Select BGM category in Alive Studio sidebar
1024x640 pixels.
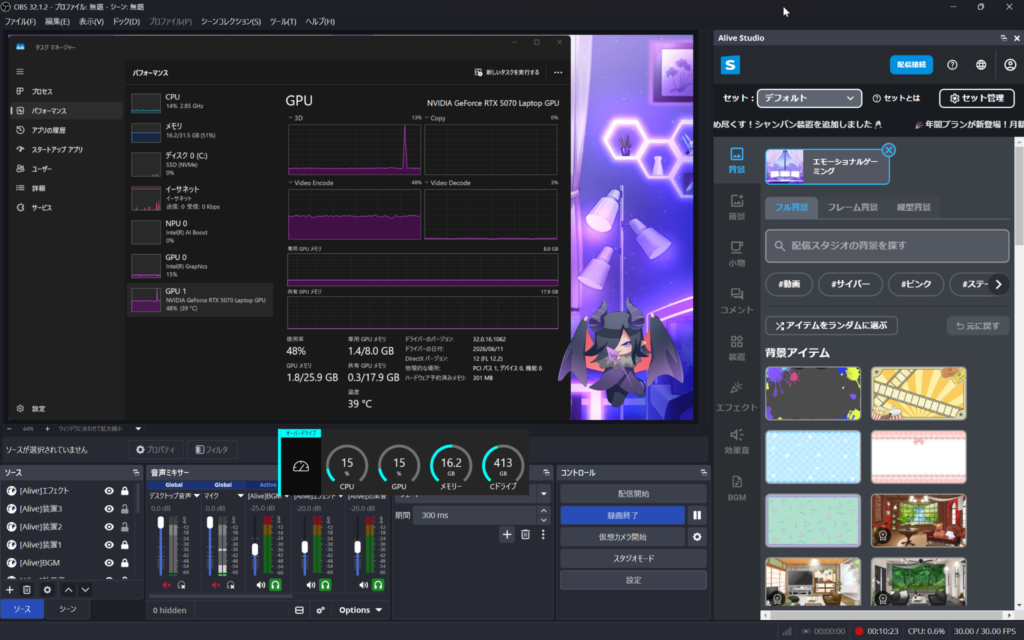737,488
